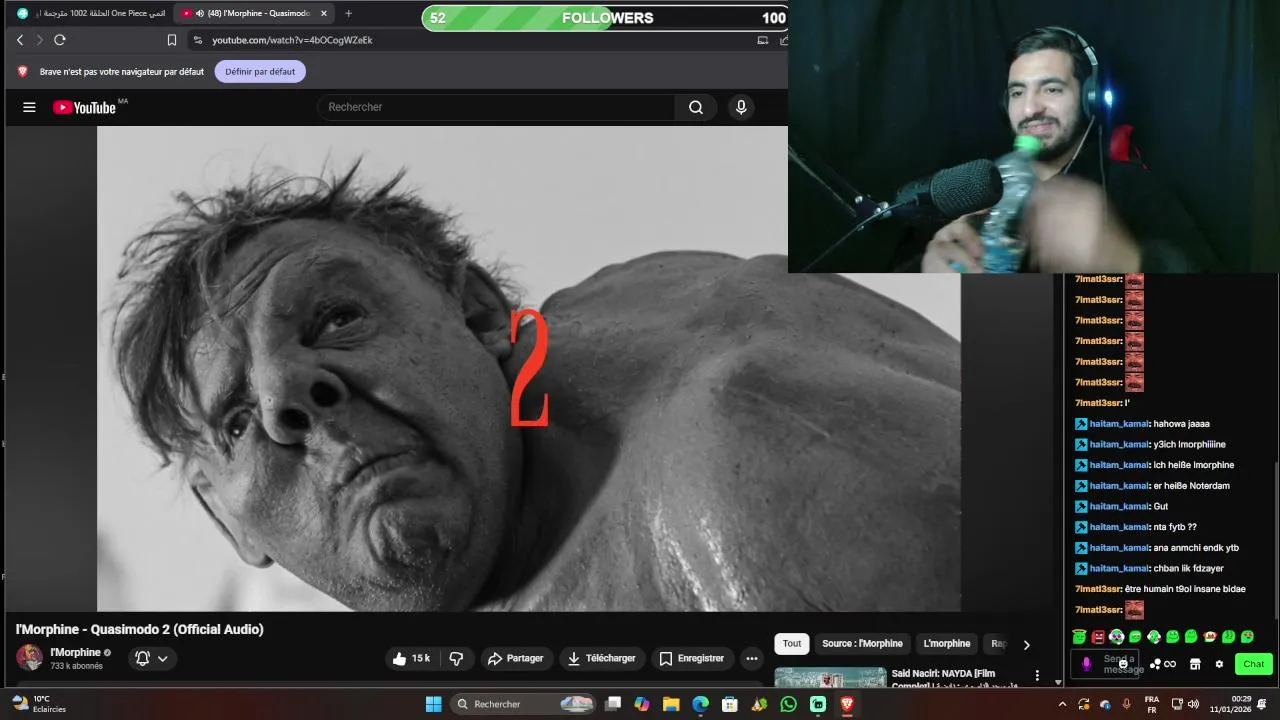Open the YouTube hamburger guide menu

[x=29, y=107]
